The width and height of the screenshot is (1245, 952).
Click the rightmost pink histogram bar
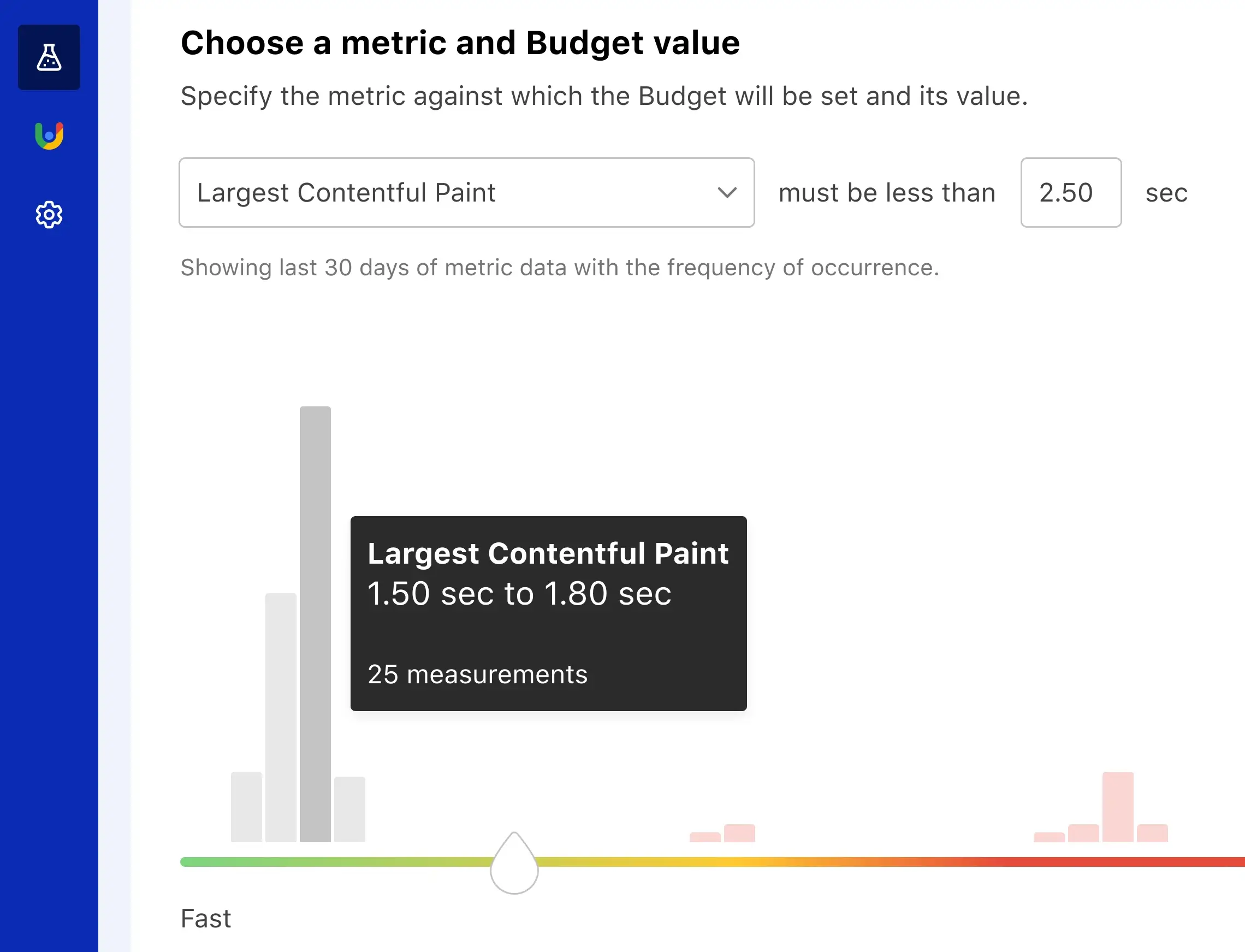coord(1152,833)
